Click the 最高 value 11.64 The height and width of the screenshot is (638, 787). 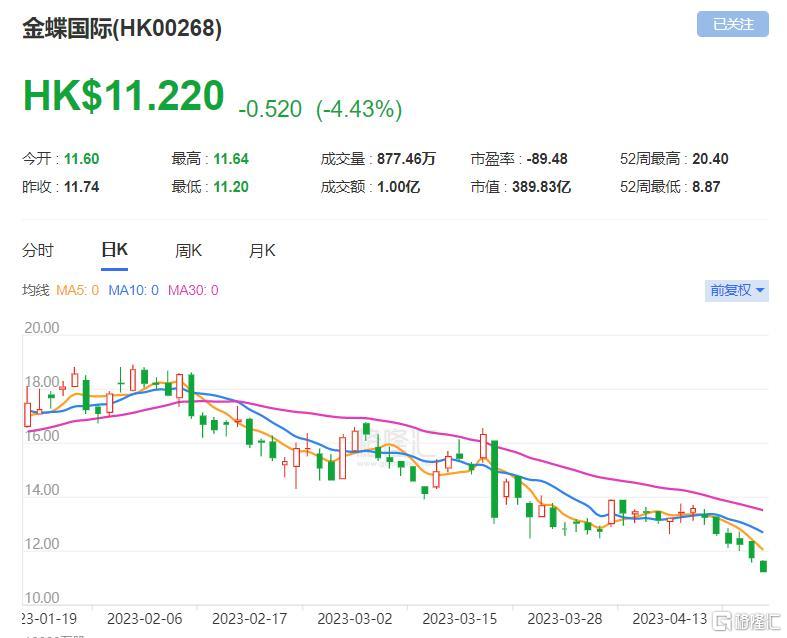(x=231, y=159)
